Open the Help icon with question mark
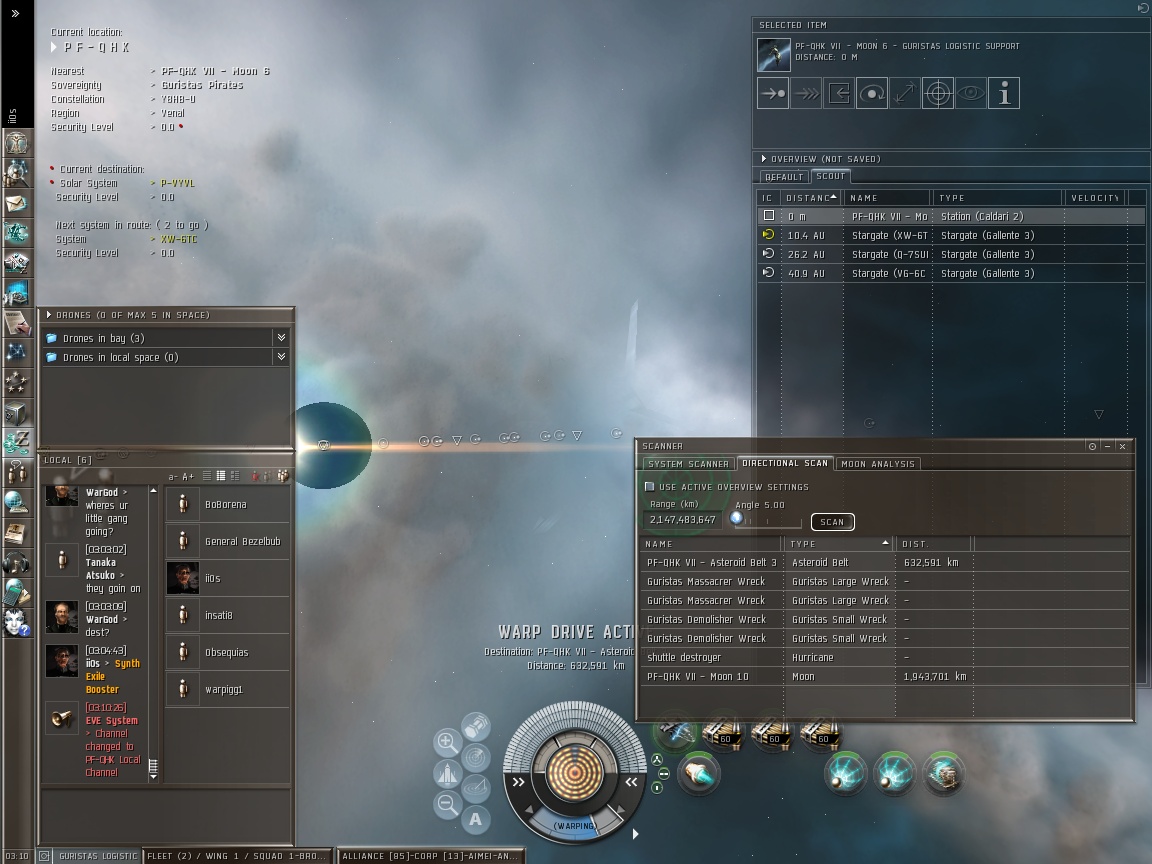1152x864 pixels. click(16, 622)
